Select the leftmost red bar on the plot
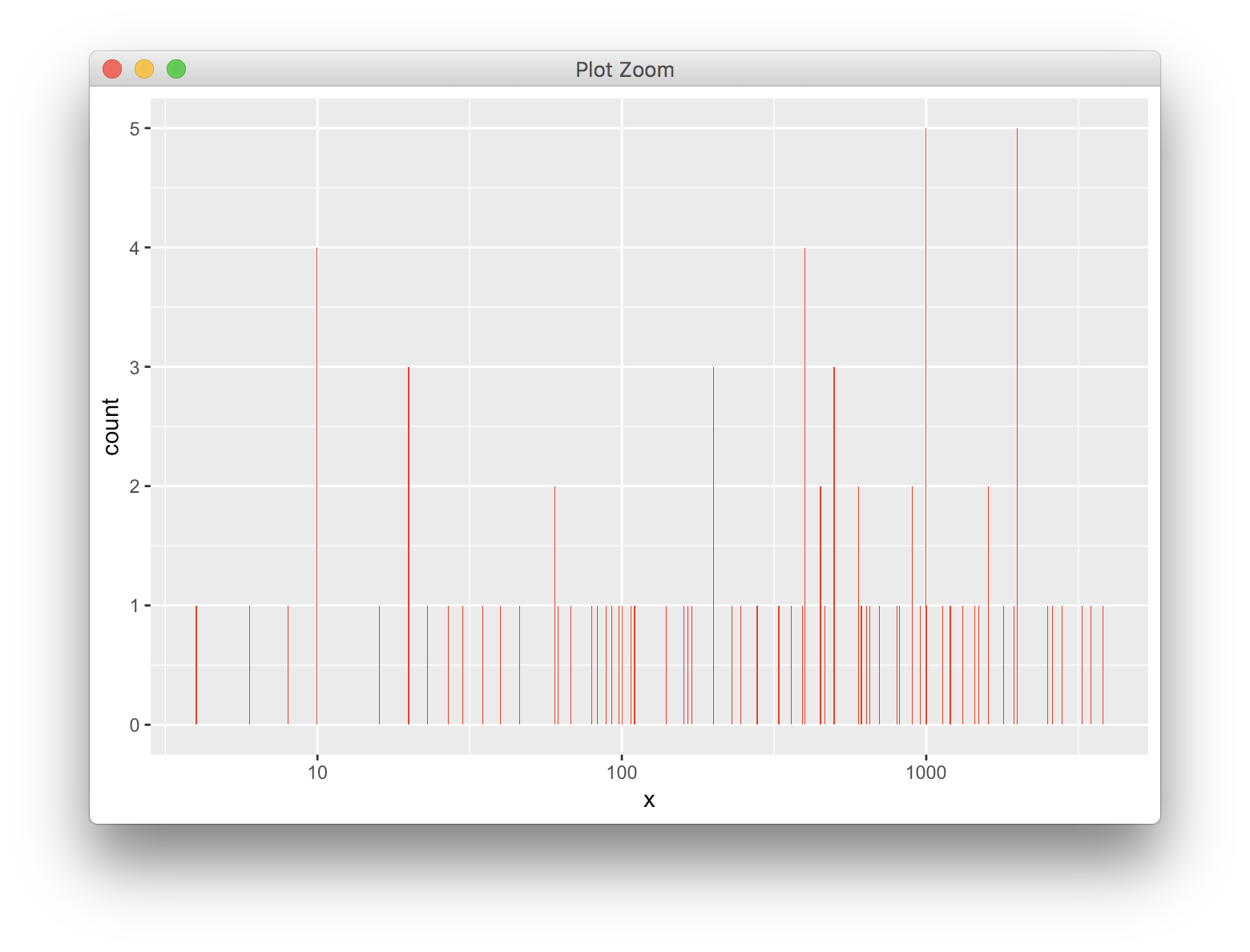Screen dimensions: 1250x952 (195, 665)
